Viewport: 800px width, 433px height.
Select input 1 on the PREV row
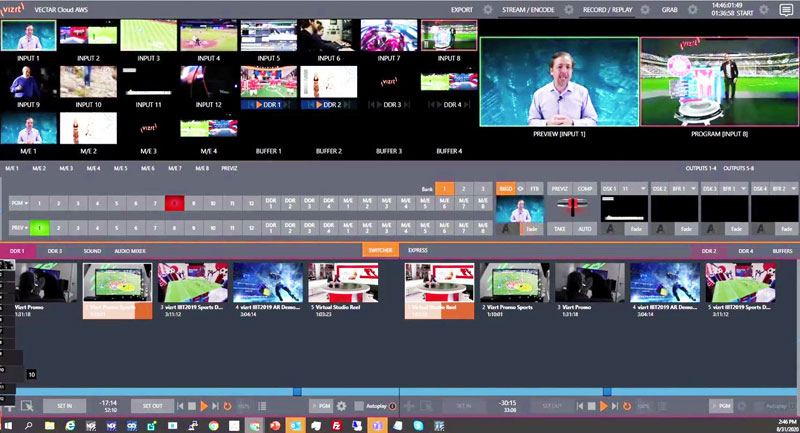point(39,227)
